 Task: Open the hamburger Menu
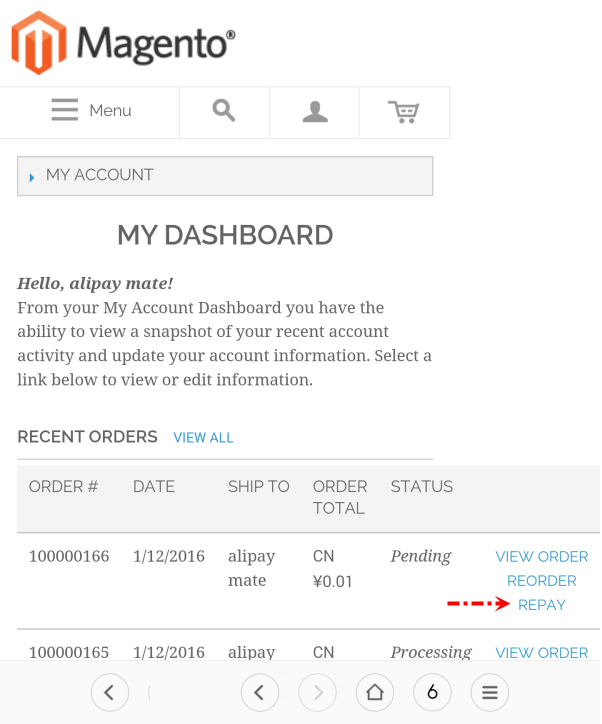[x=91, y=111]
